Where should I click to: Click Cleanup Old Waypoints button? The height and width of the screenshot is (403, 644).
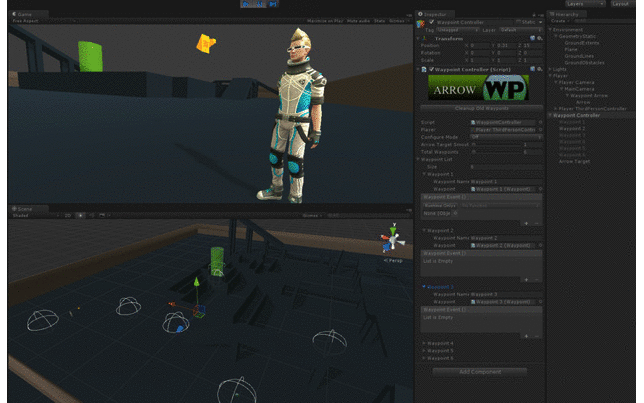coord(482,108)
